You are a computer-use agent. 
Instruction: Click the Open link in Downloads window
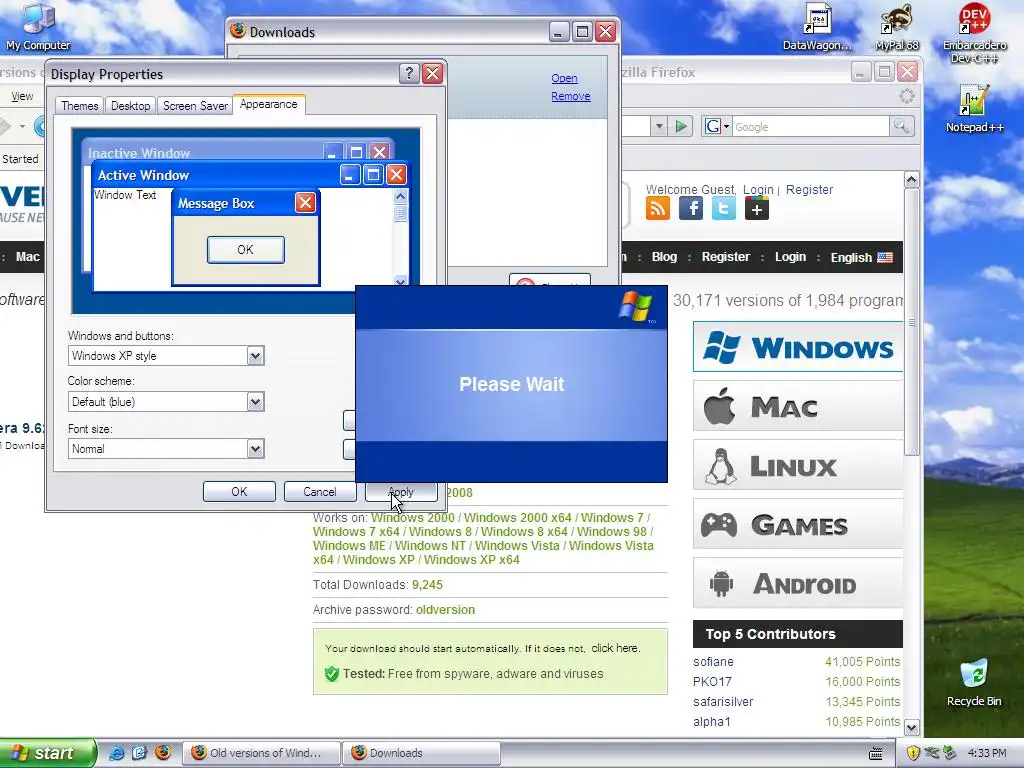point(564,78)
